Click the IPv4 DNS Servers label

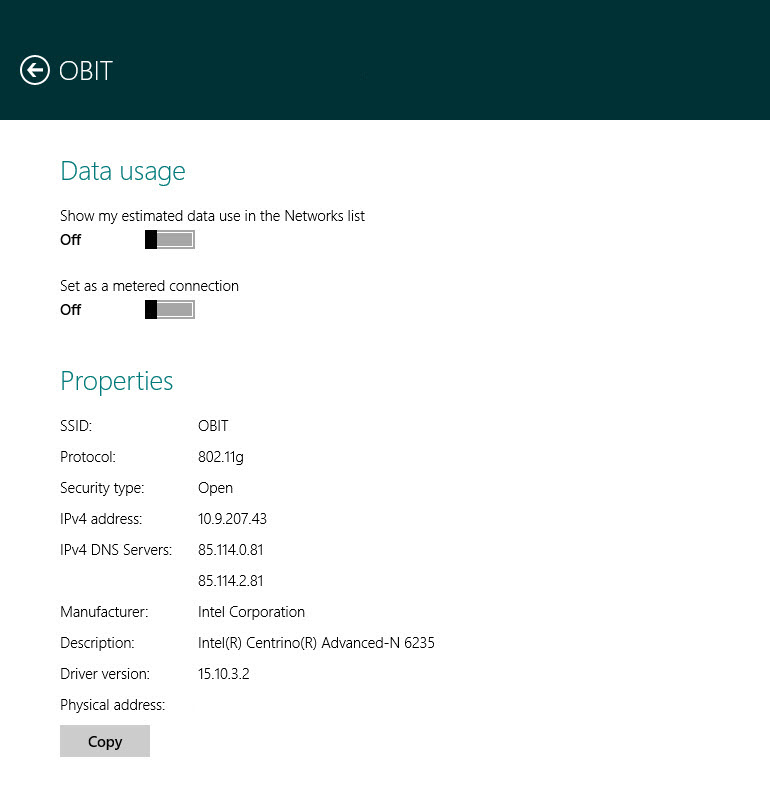coord(116,550)
